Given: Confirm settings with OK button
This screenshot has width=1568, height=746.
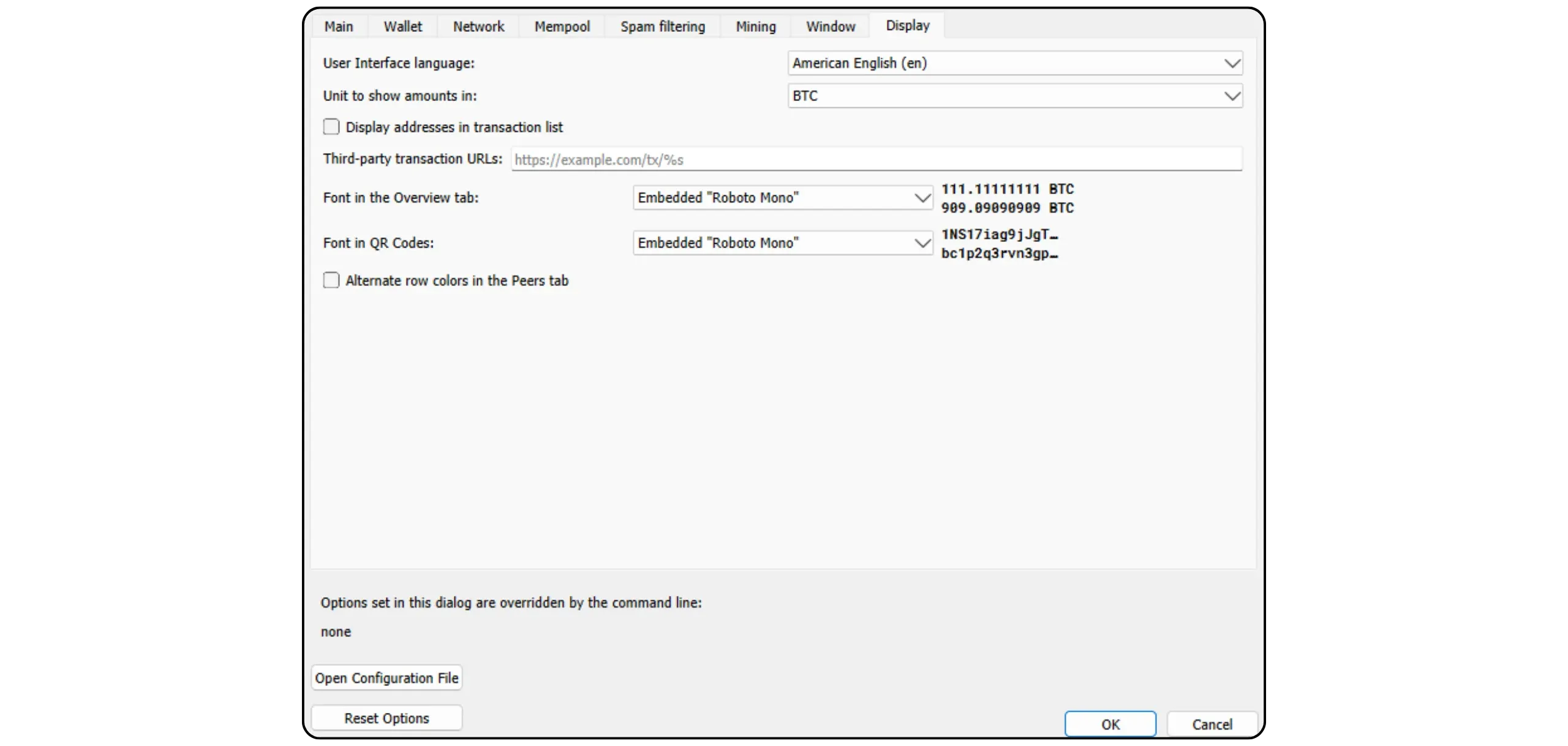Looking at the screenshot, I should pyautogui.click(x=1110, y=724).
